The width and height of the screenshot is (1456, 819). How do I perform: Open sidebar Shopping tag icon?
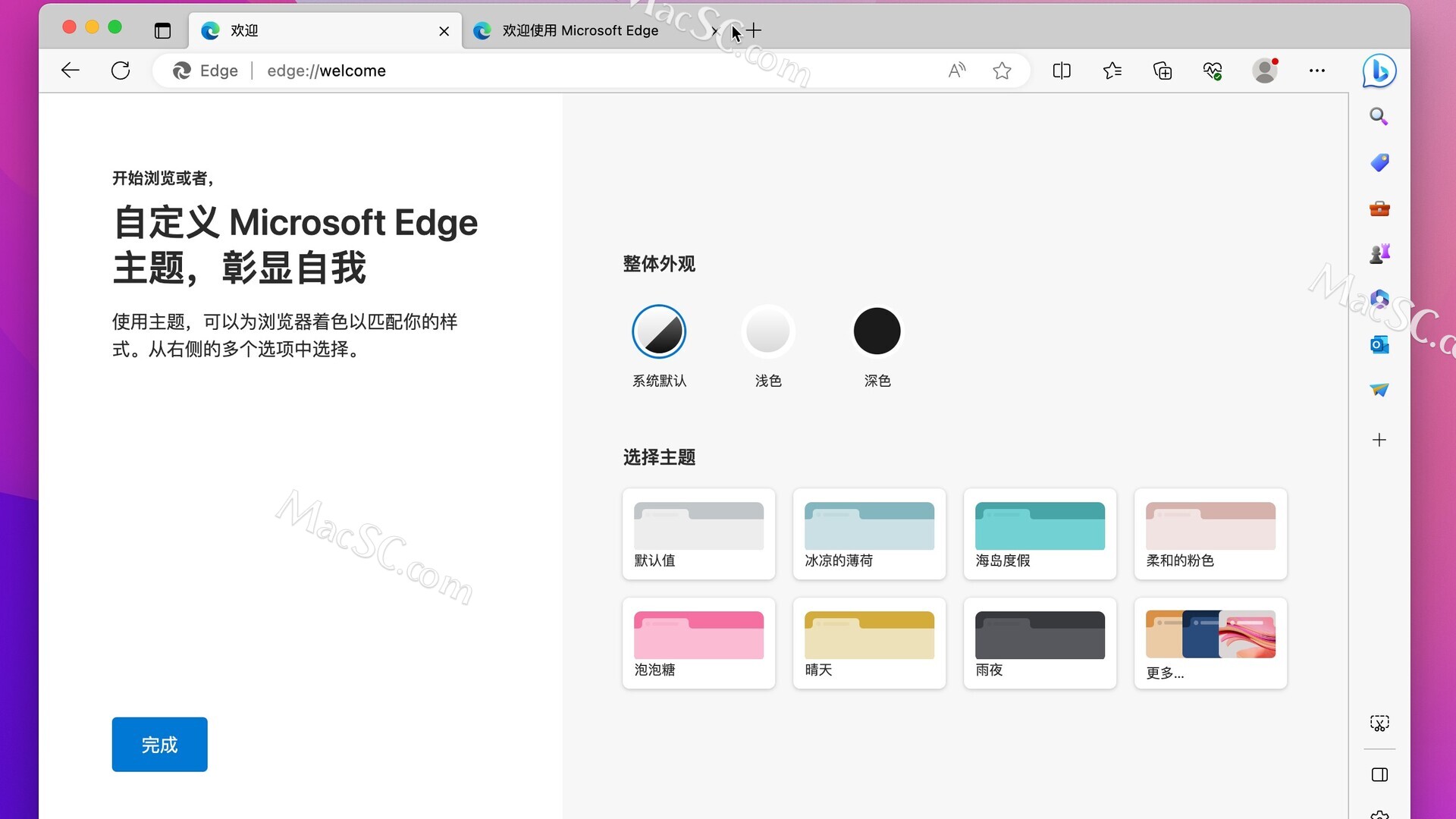(x=1379, y=162)
